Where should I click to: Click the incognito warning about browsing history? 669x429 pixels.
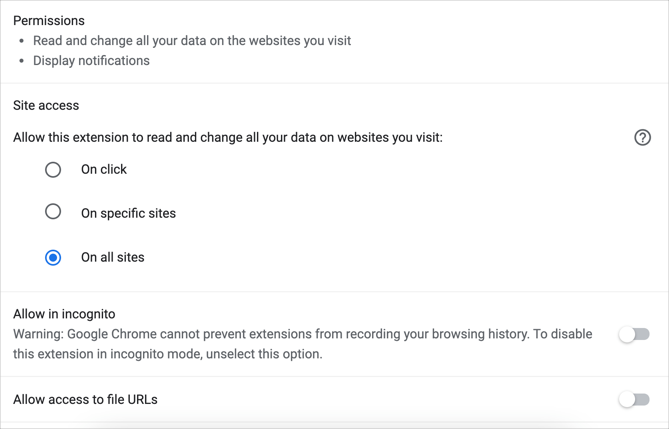302,334
